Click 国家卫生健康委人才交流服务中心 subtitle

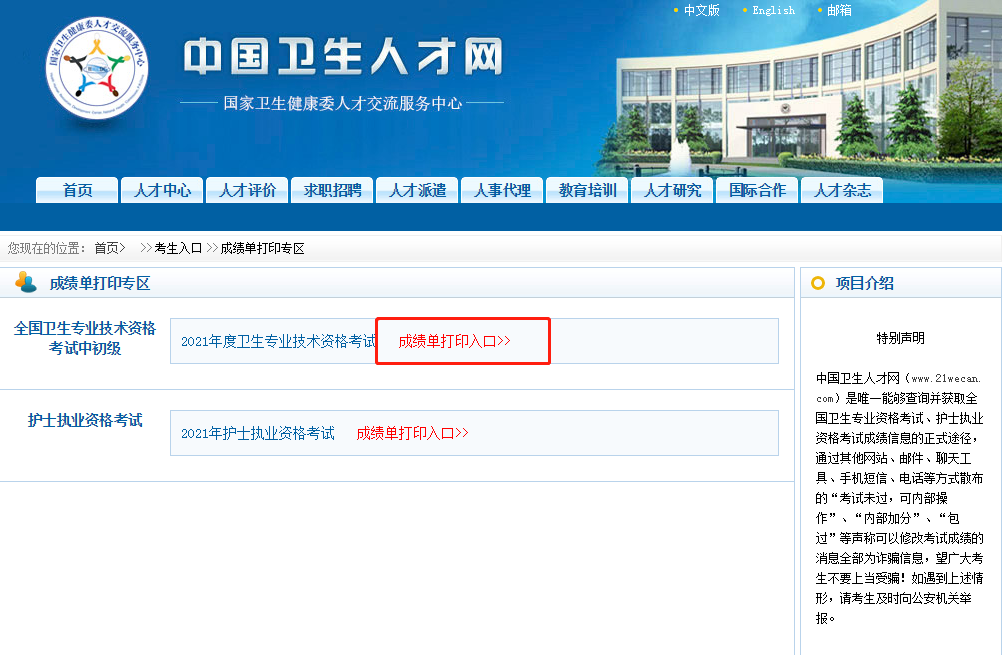click(343, 103)
